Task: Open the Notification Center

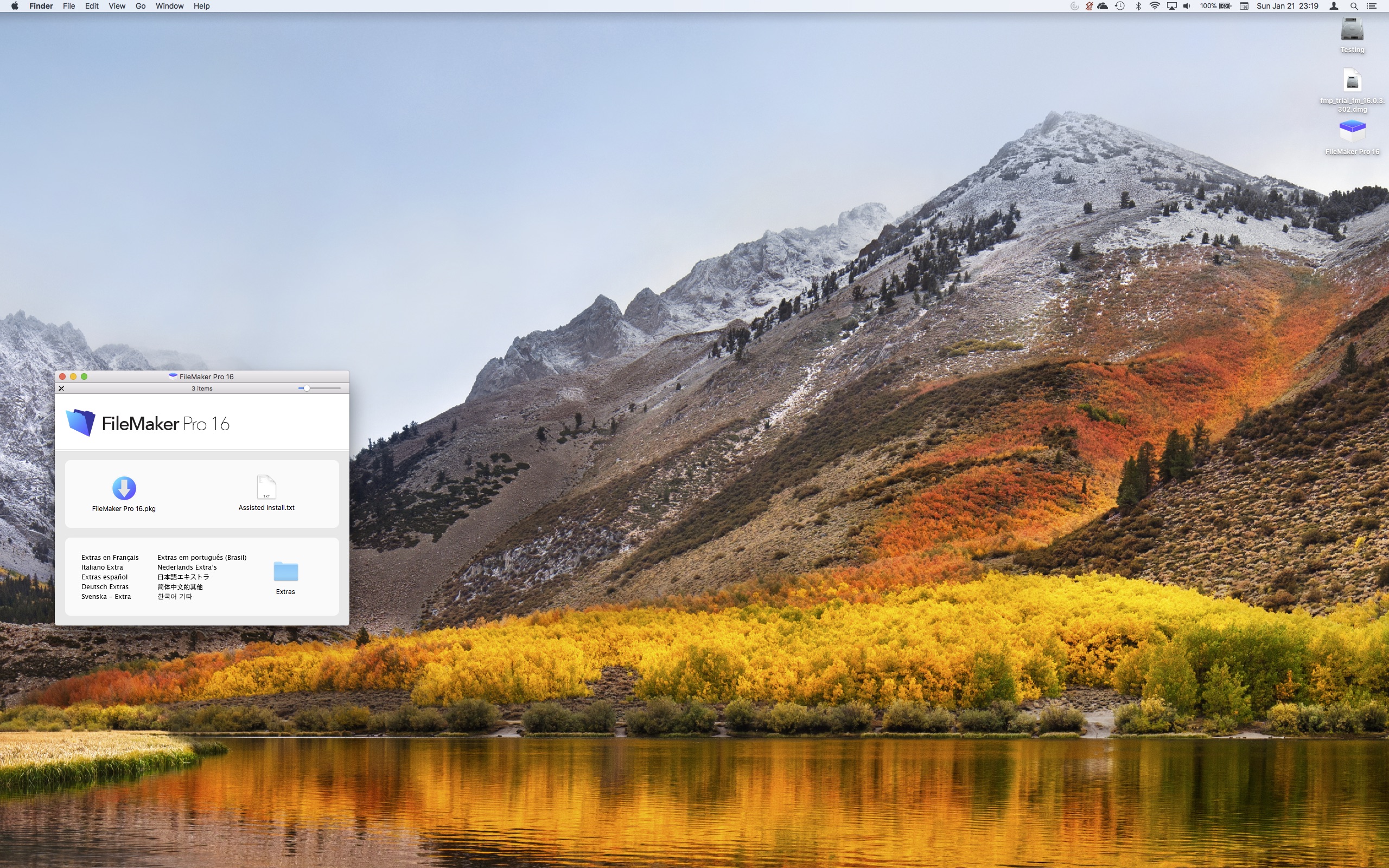Action: tap(1371, 7)
